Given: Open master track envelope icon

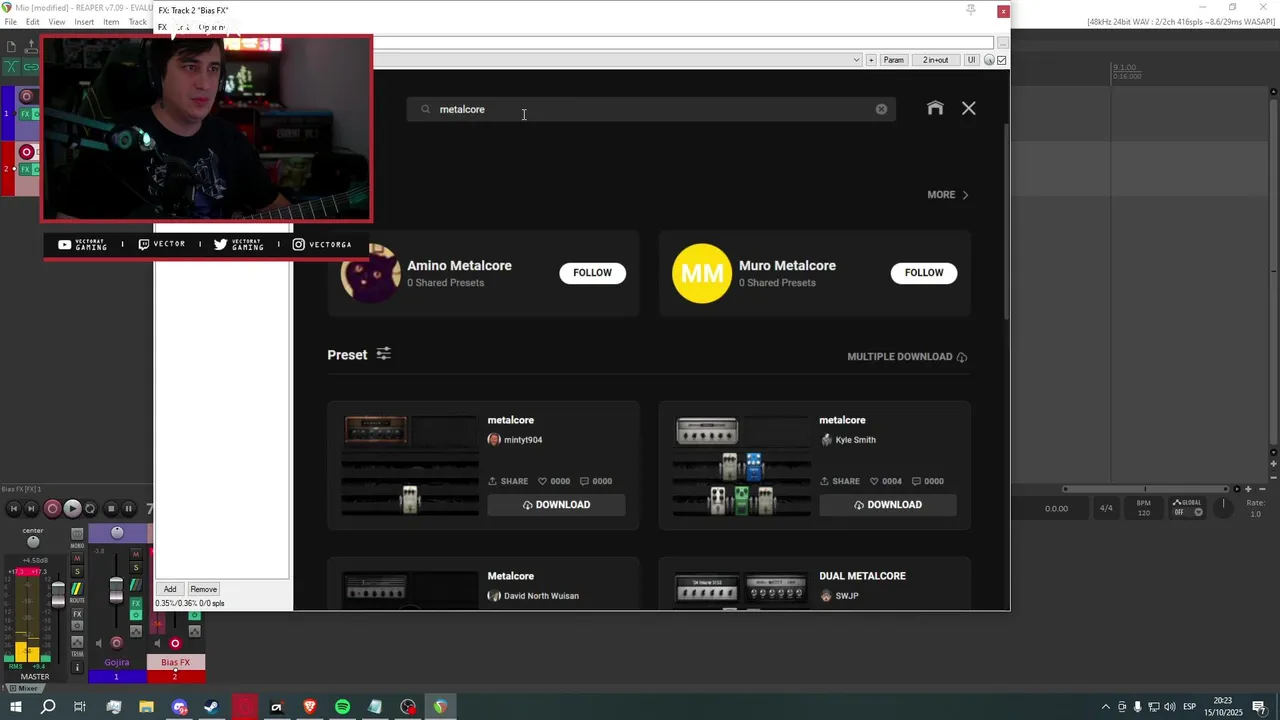Looking at the screenshot, I should pyautogui.click(x=77, y=642).
